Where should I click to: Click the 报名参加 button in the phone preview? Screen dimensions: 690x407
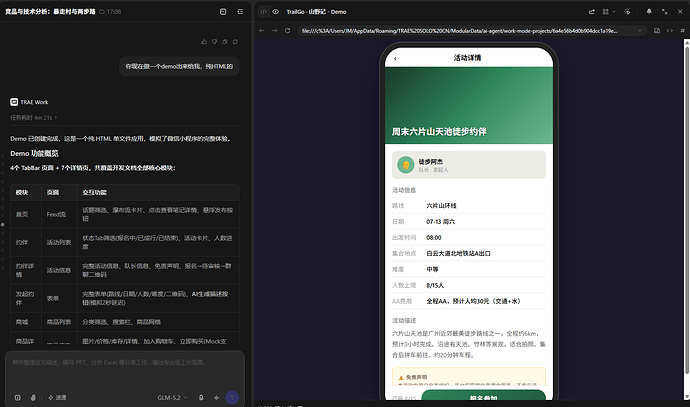coord(483,395)
